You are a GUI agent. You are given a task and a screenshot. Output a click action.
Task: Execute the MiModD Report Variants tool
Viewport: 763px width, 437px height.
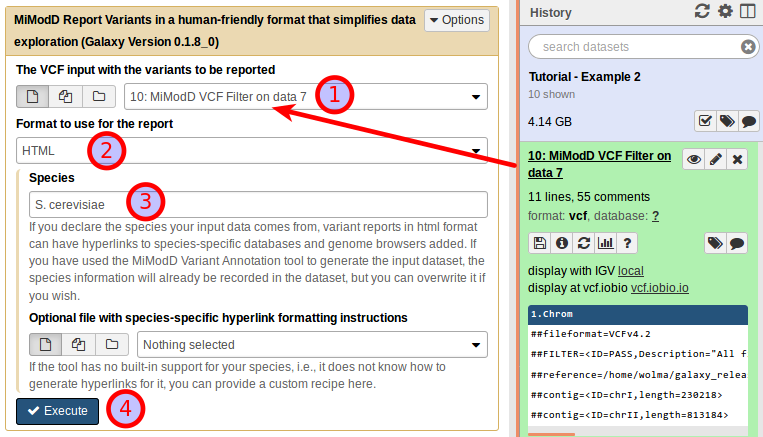point(57,411)
